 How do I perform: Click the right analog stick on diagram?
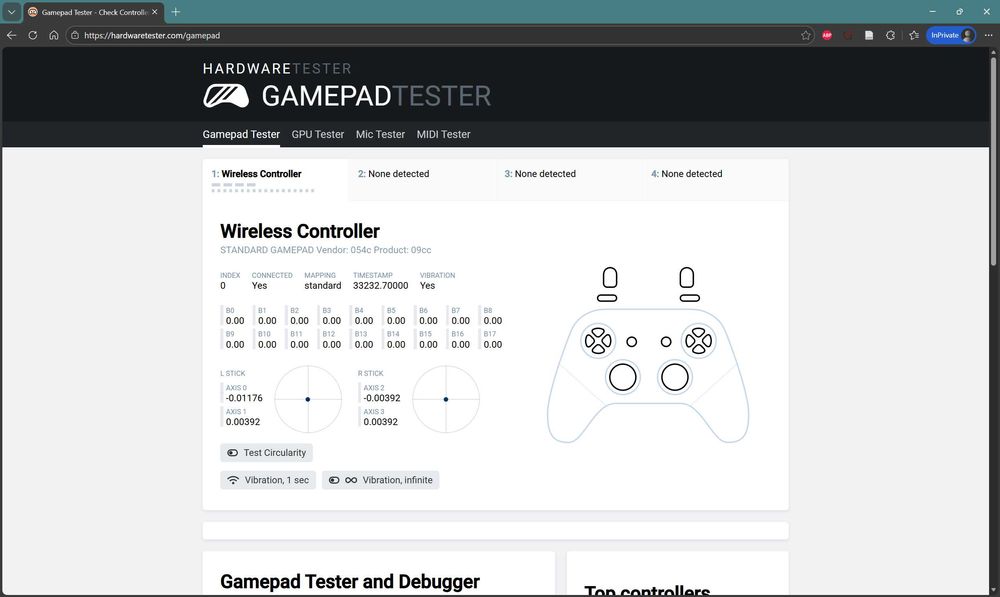tap(675, 378)
